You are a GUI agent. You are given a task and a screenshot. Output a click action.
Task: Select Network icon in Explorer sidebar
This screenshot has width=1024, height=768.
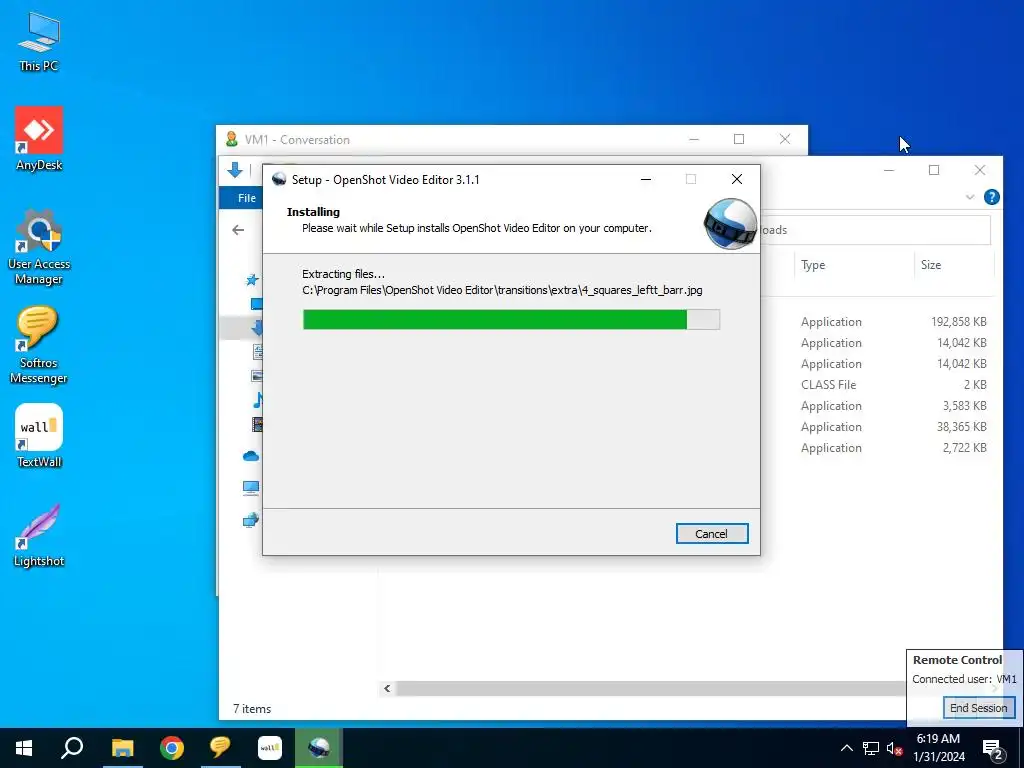point(251,520)
